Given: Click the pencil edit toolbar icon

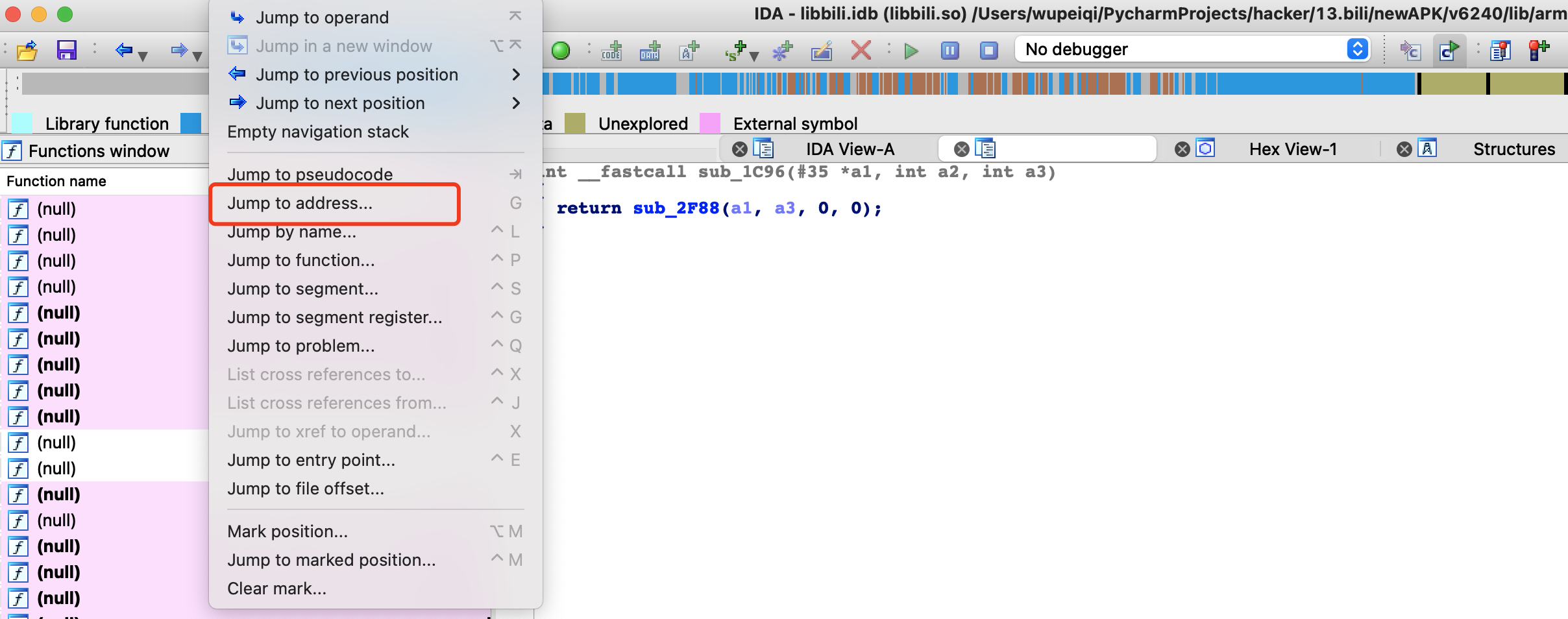Looking at the screenshot, I should click(x=822, y=50).
